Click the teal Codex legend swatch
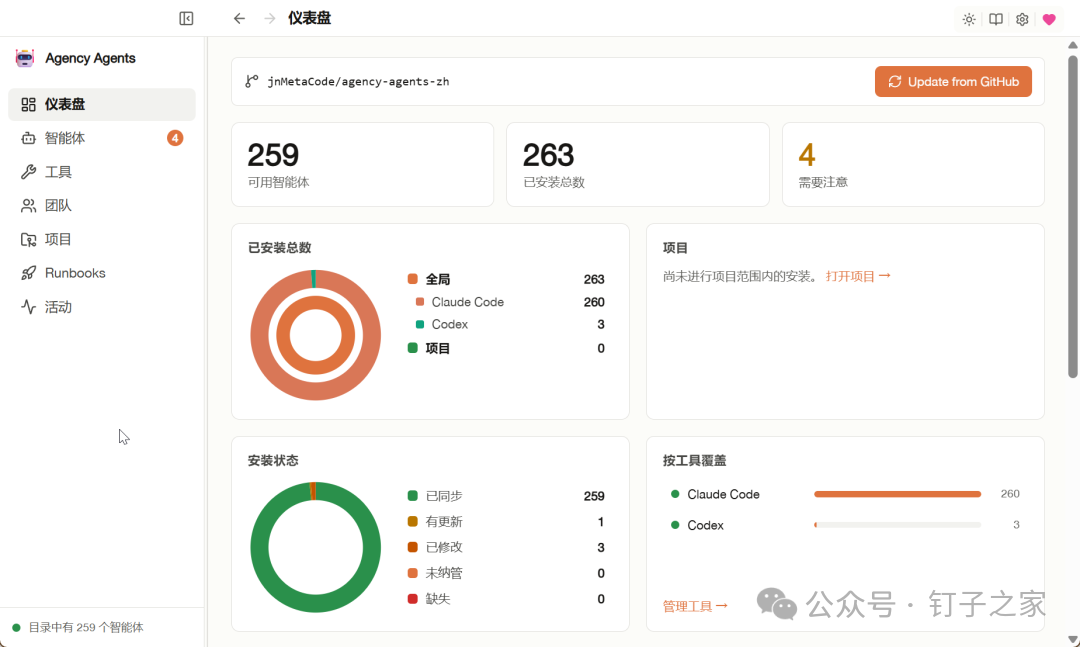 tap(420, 325)
